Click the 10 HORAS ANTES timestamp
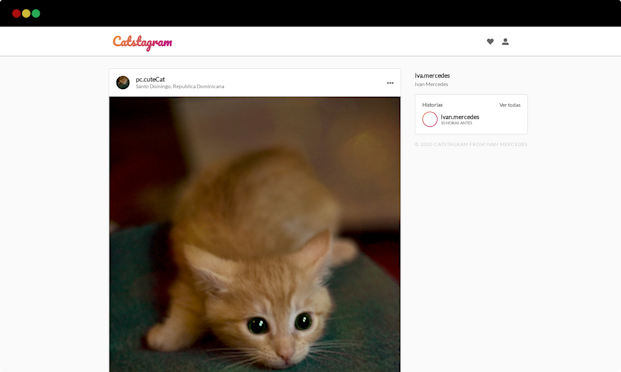 456,123
